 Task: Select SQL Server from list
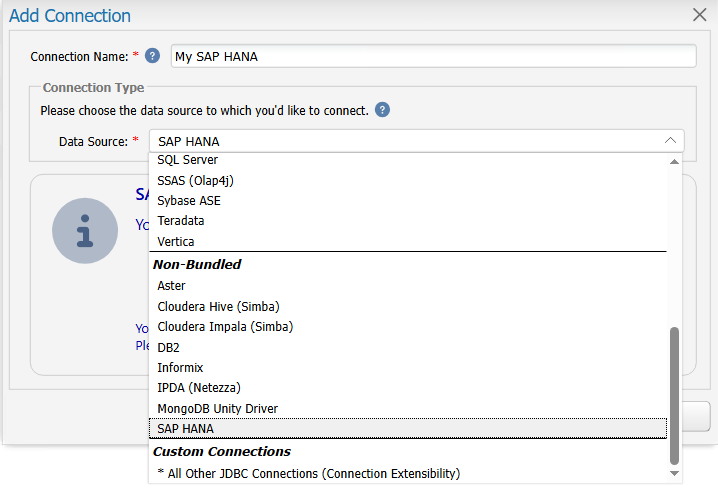point(408,160)
